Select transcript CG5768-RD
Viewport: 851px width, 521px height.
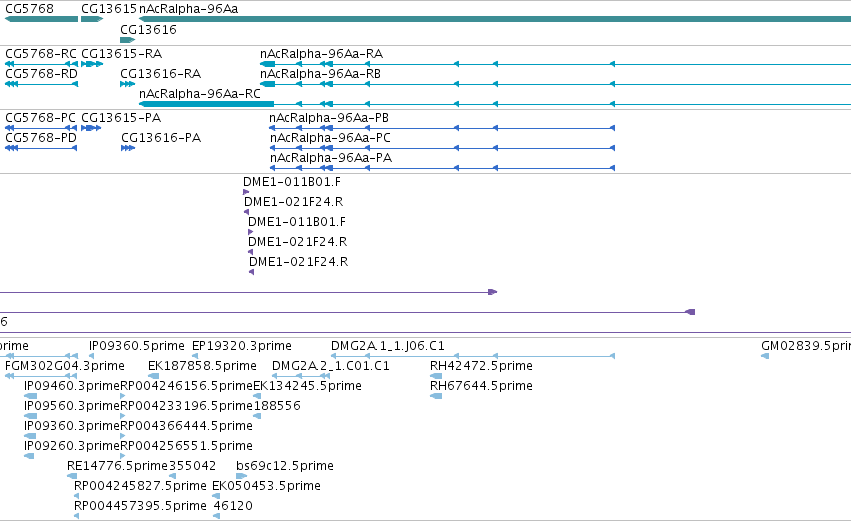point(41,74)
